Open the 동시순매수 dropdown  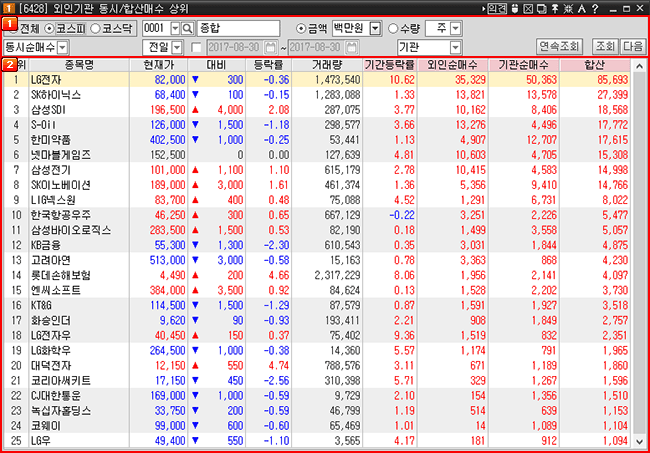coord(63,48)
